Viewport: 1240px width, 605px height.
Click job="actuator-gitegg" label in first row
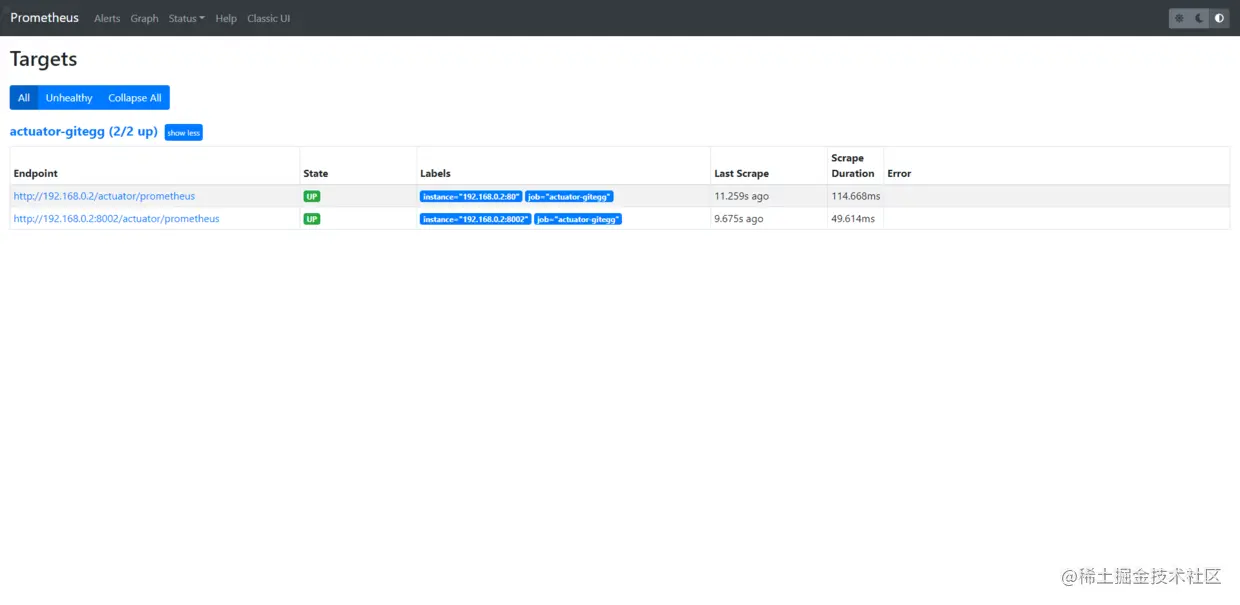[569, 197]
